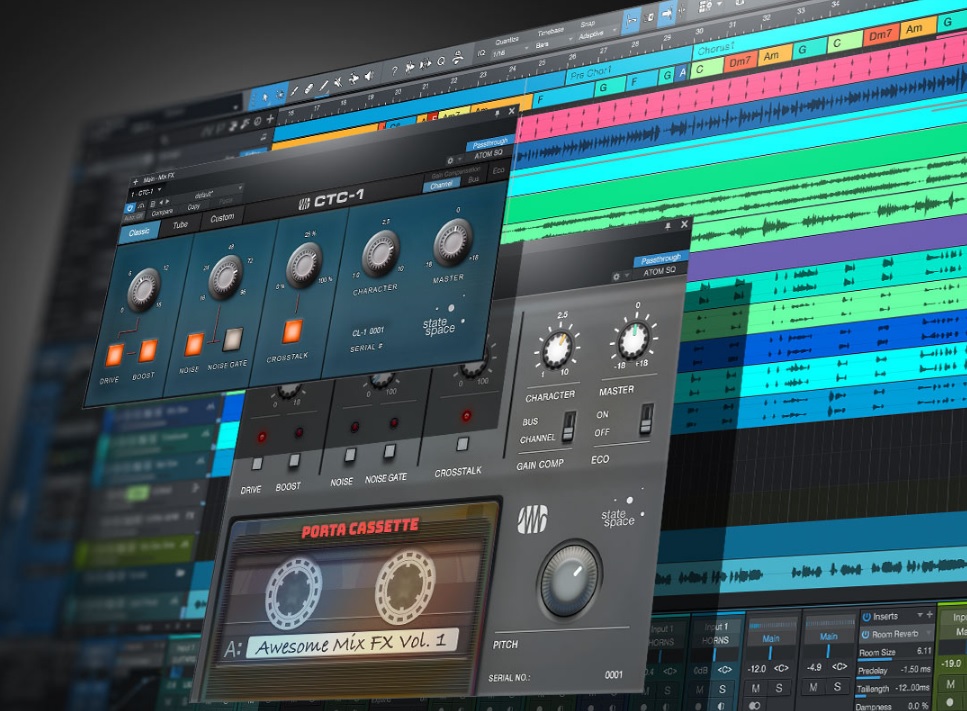The image size is (967, 711).
Task: Toggle the Drive button on Porta Cassette
Action: pos(257,464)
